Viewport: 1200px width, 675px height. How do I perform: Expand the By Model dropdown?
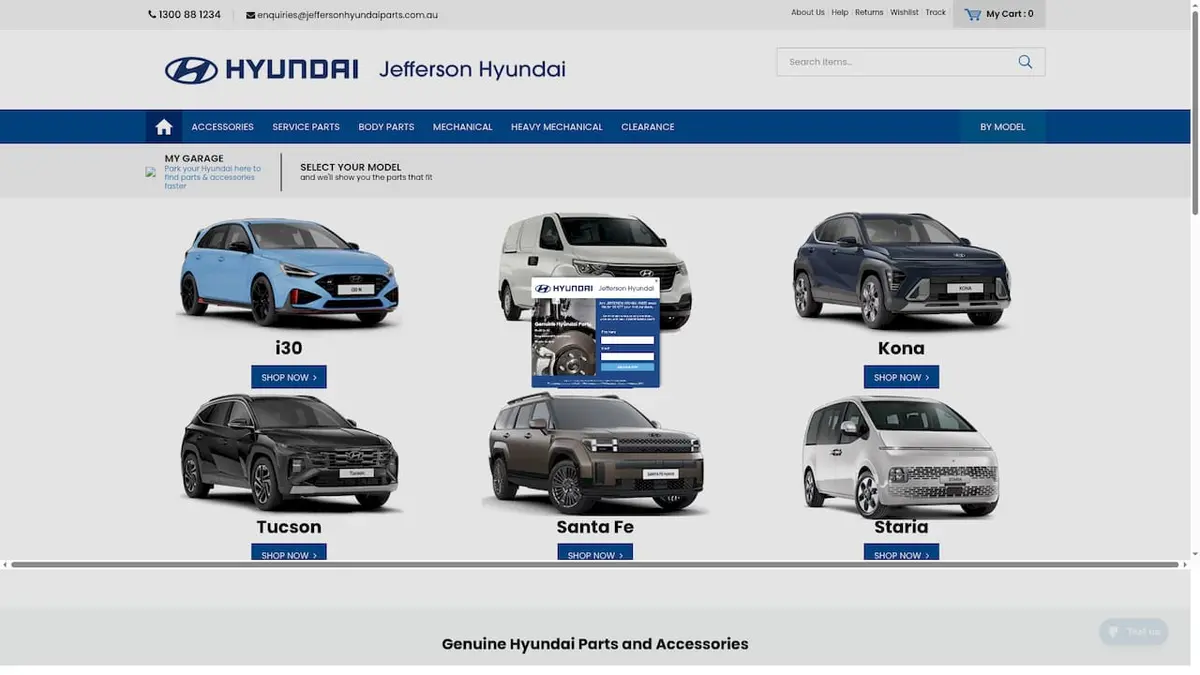[x=1002, y=127]
